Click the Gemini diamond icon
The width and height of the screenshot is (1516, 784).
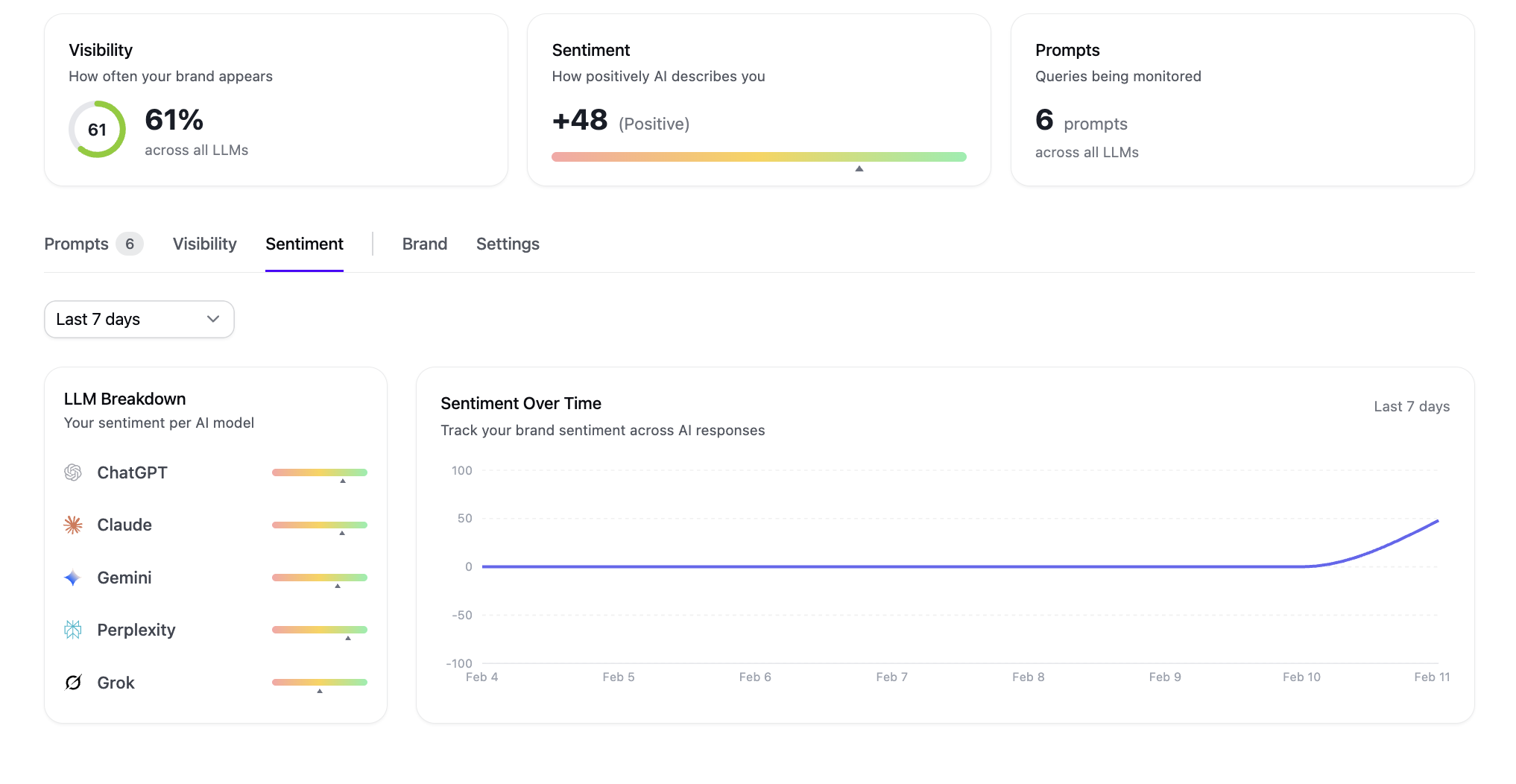point(72,578)
